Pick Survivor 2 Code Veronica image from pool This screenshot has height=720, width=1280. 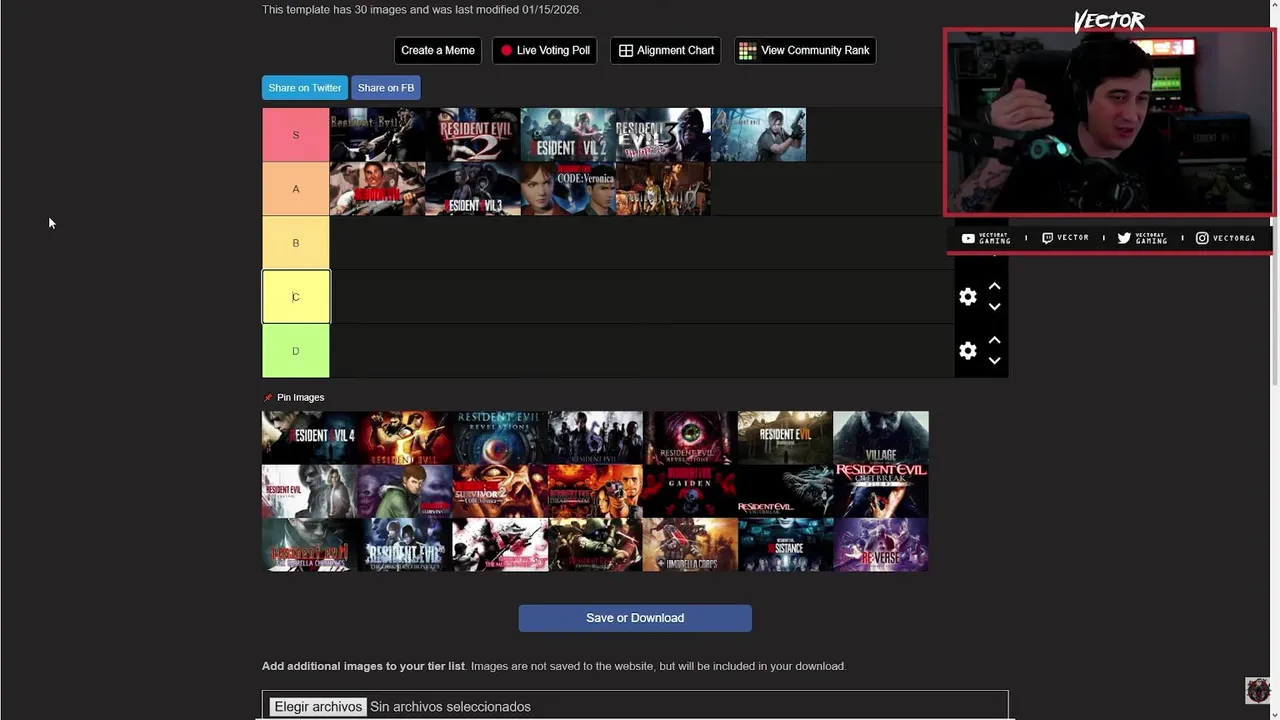[x=500, y=491]
